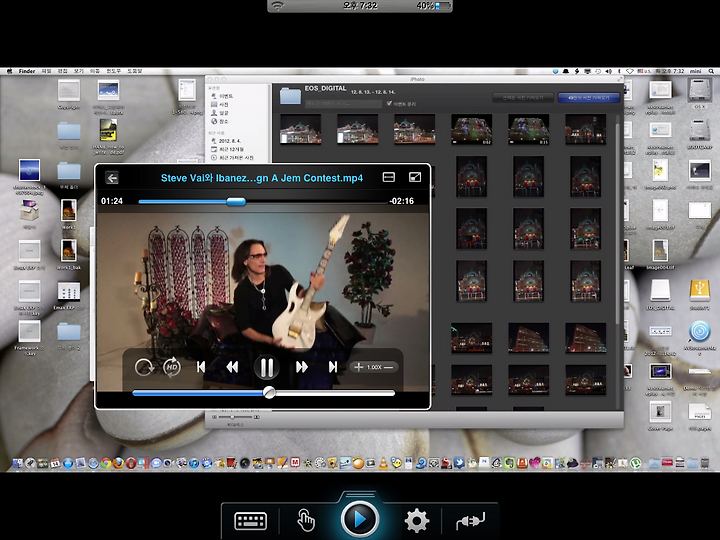Open the Apple menu
The height and width of the screenshot is (540, 720).
[x=9, y=71]
